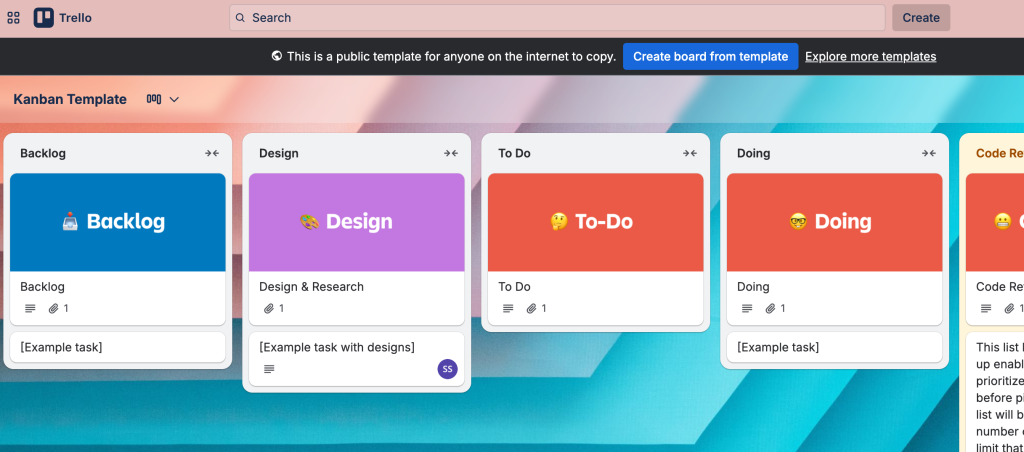This screenshot has height=452, width=1024.
Task: Collapse the Backlog list
Action: (212, 153)
